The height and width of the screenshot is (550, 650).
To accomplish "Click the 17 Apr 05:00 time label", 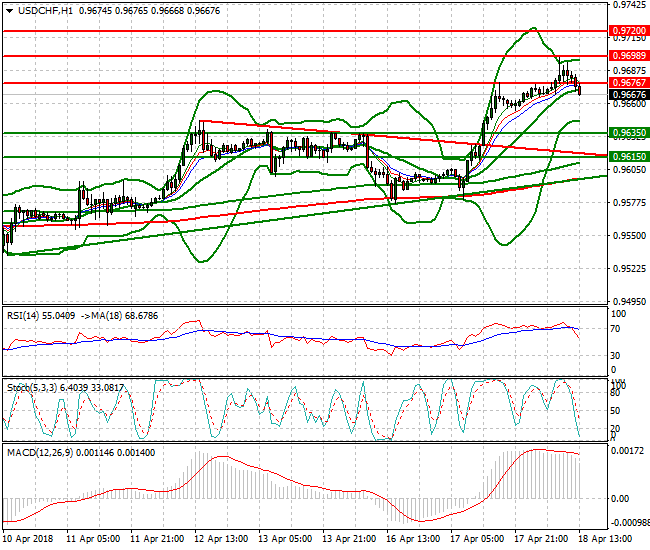I will [x=477, y=539].
